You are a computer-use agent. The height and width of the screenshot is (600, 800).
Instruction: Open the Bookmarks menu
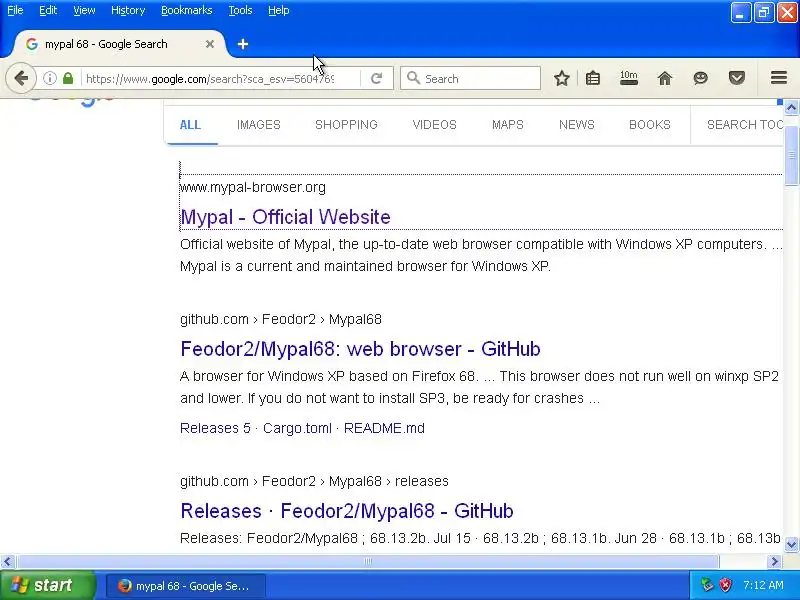click(187, 10)
